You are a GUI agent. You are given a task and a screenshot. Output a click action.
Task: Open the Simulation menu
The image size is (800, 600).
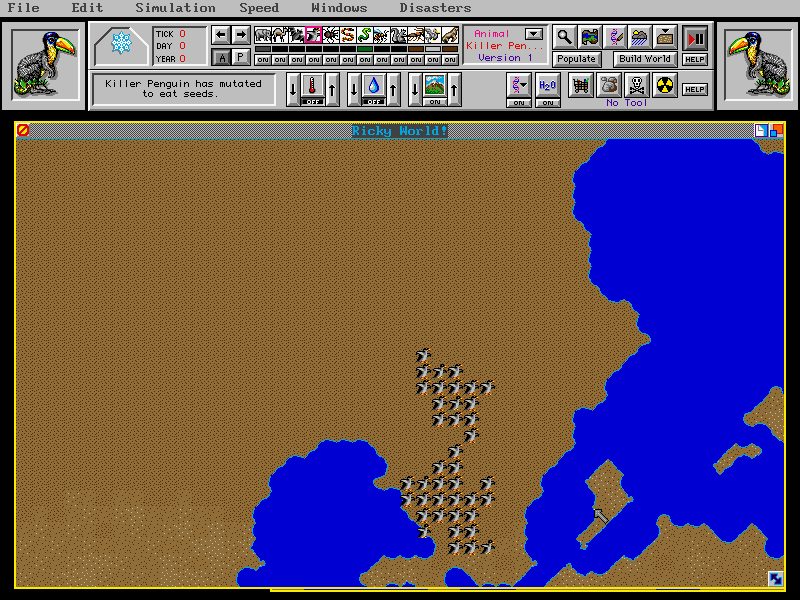point(175,8)
